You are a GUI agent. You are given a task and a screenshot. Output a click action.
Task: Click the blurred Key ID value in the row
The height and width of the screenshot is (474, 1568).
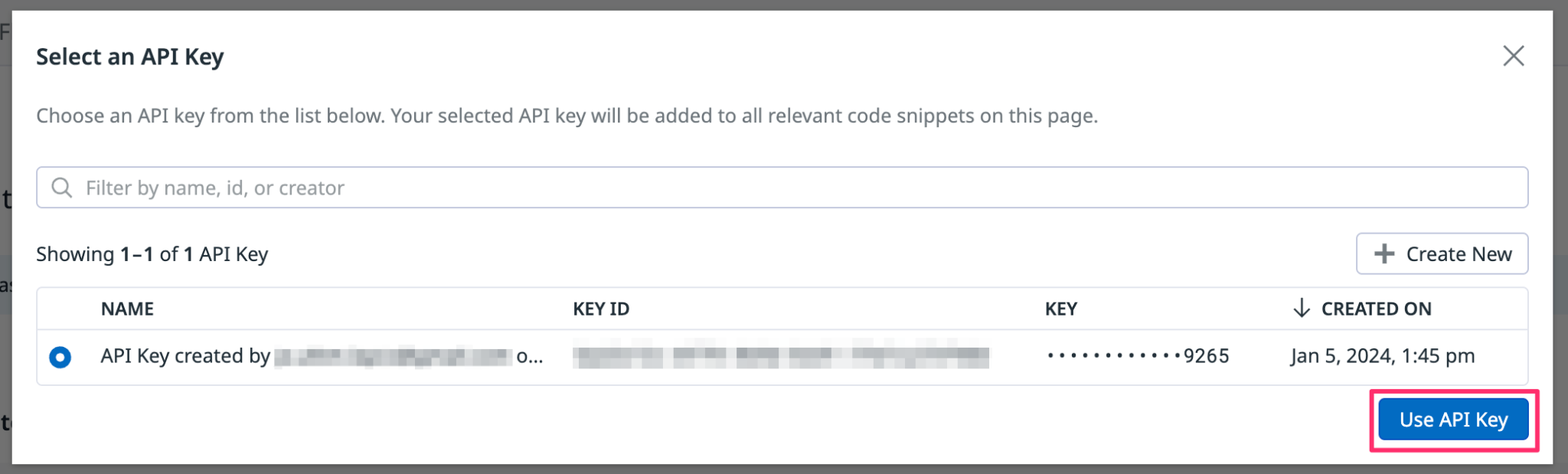click(x=780, y=357)
